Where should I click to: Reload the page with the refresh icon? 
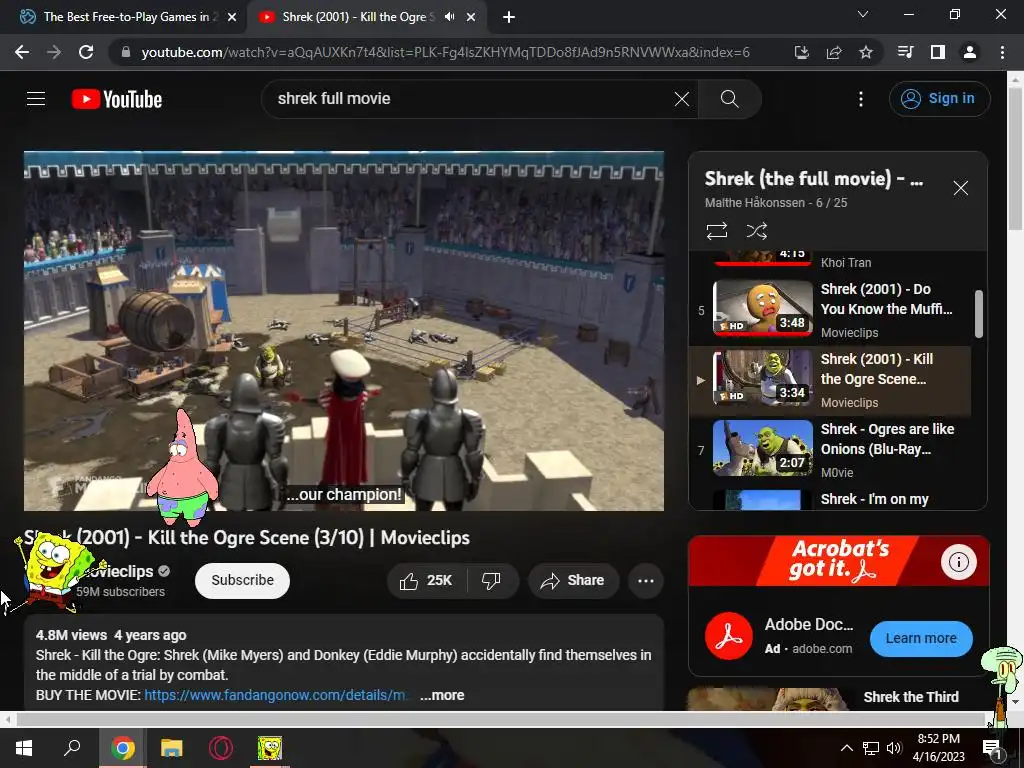pyautogui.click(x=86, y=52)
